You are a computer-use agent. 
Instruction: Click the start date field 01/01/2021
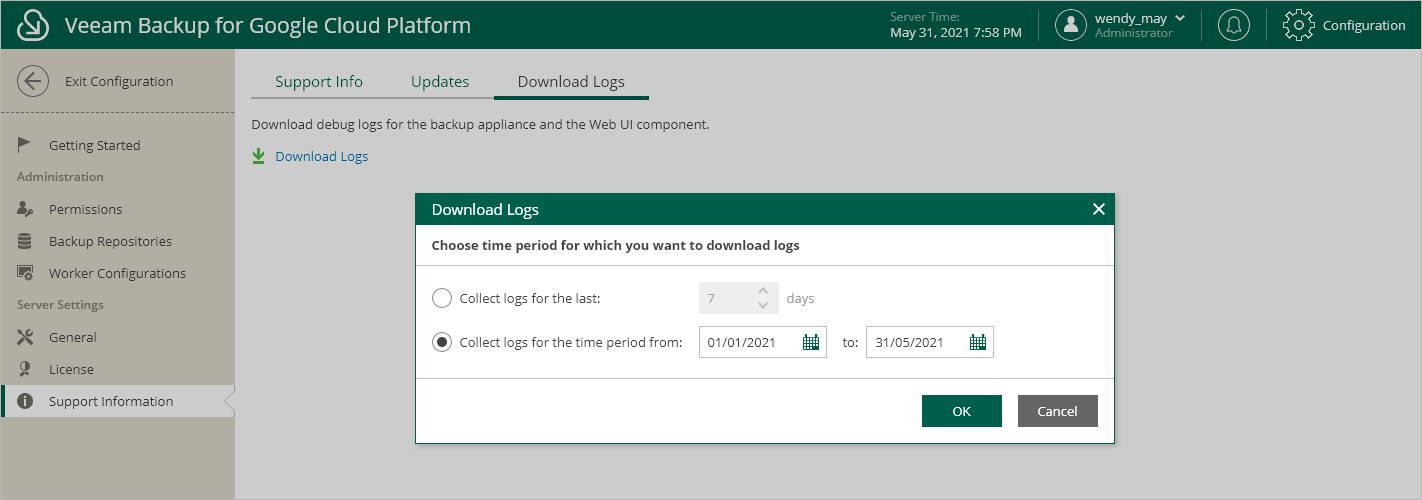(763, 342)
